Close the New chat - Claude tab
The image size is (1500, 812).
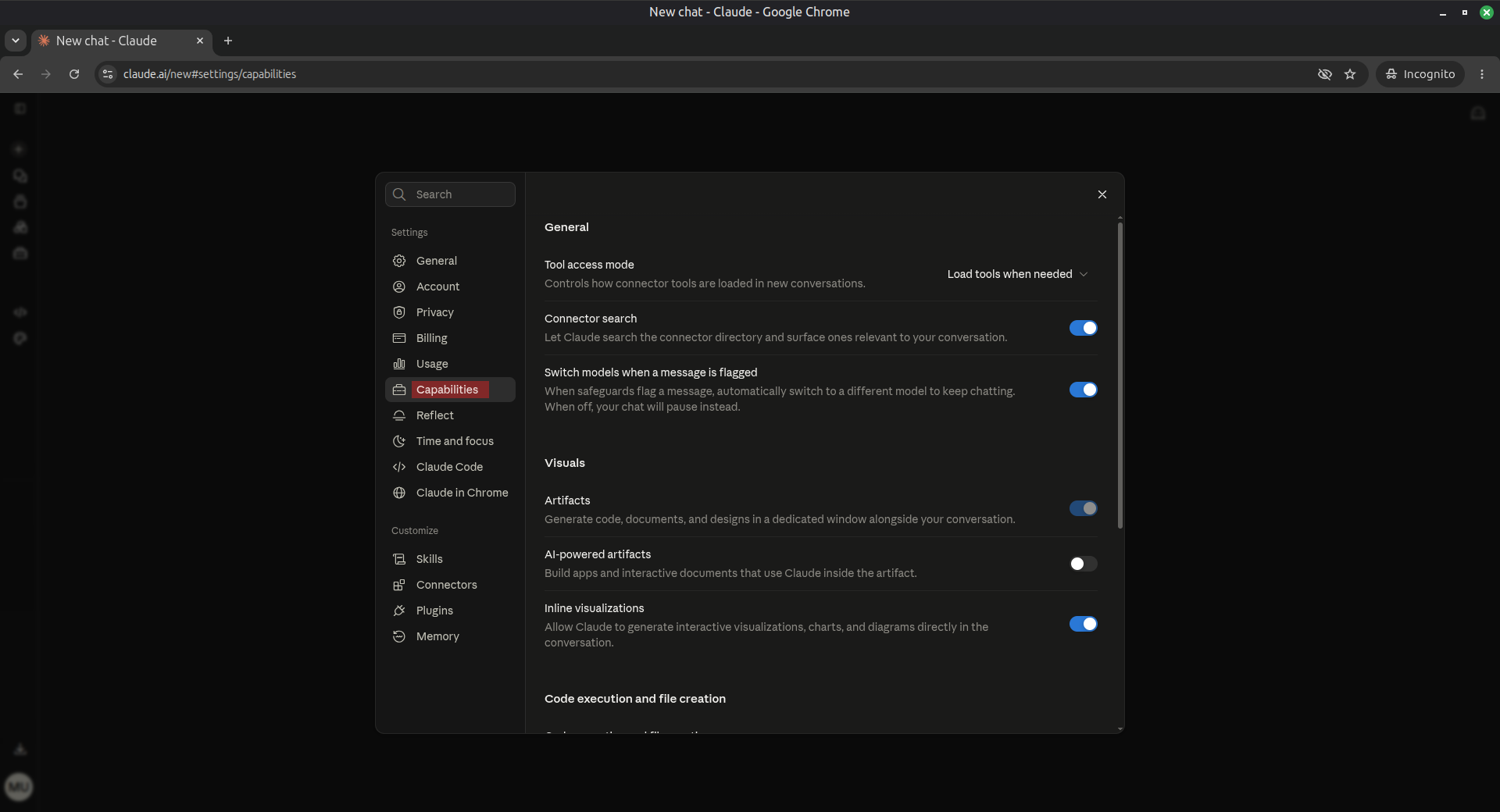point(200,41)
